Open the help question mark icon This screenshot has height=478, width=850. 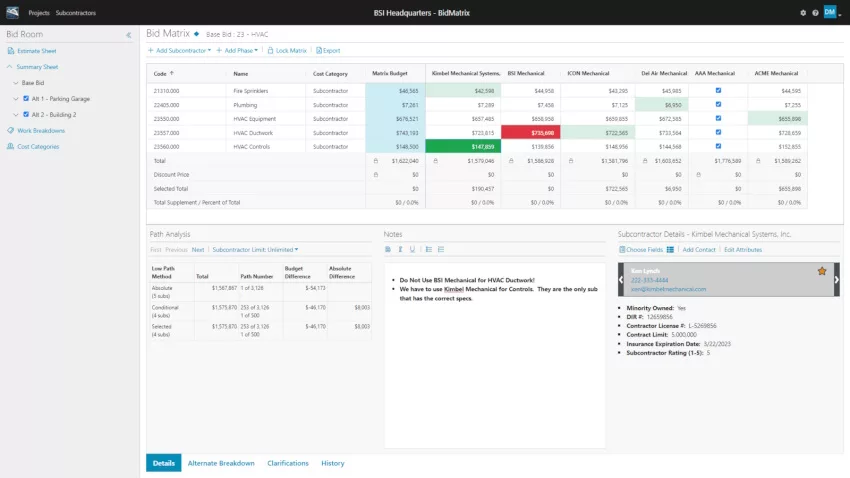(x=815, y=13)
